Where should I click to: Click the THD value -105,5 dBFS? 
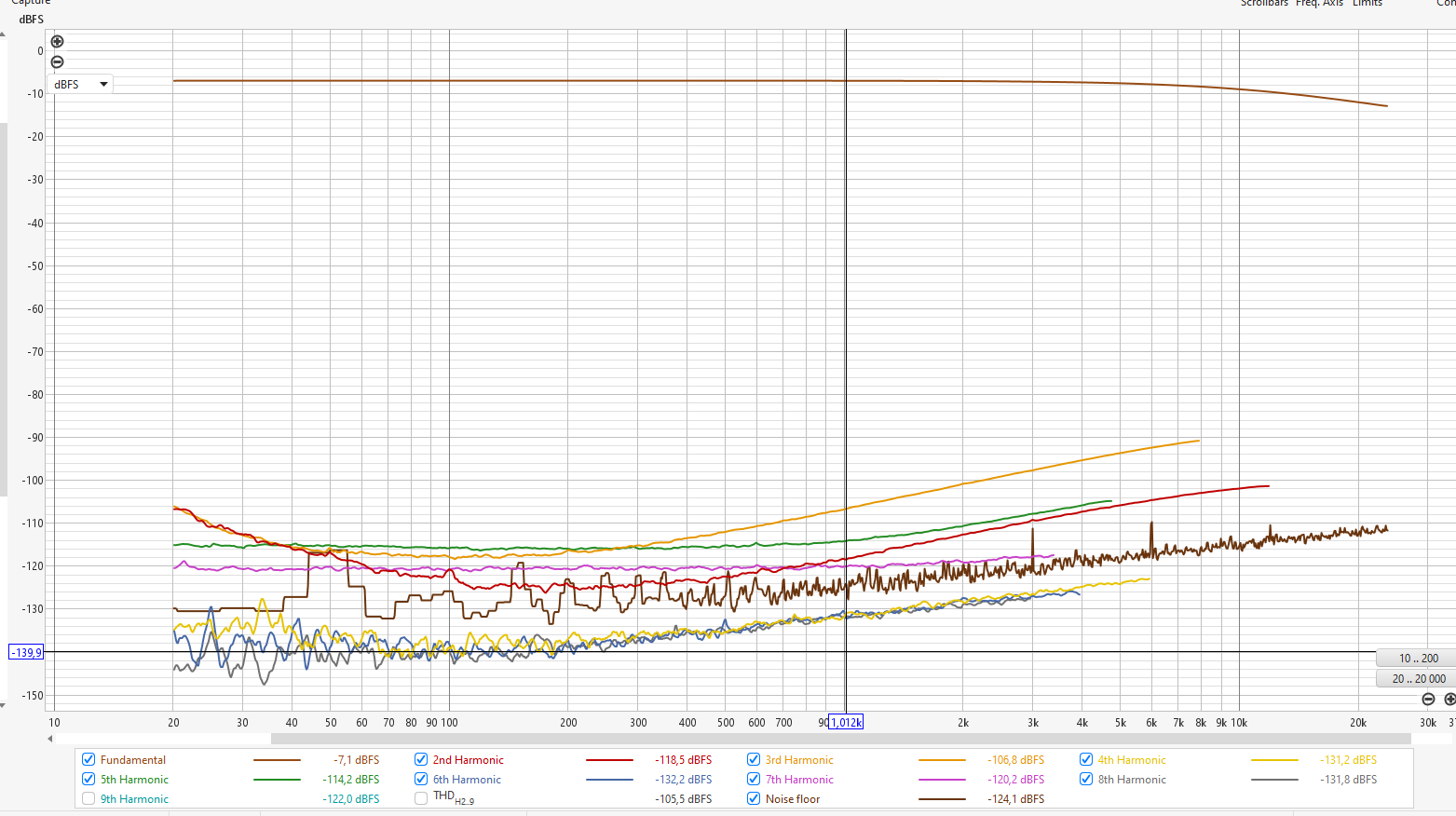click(x=683, y=799)
